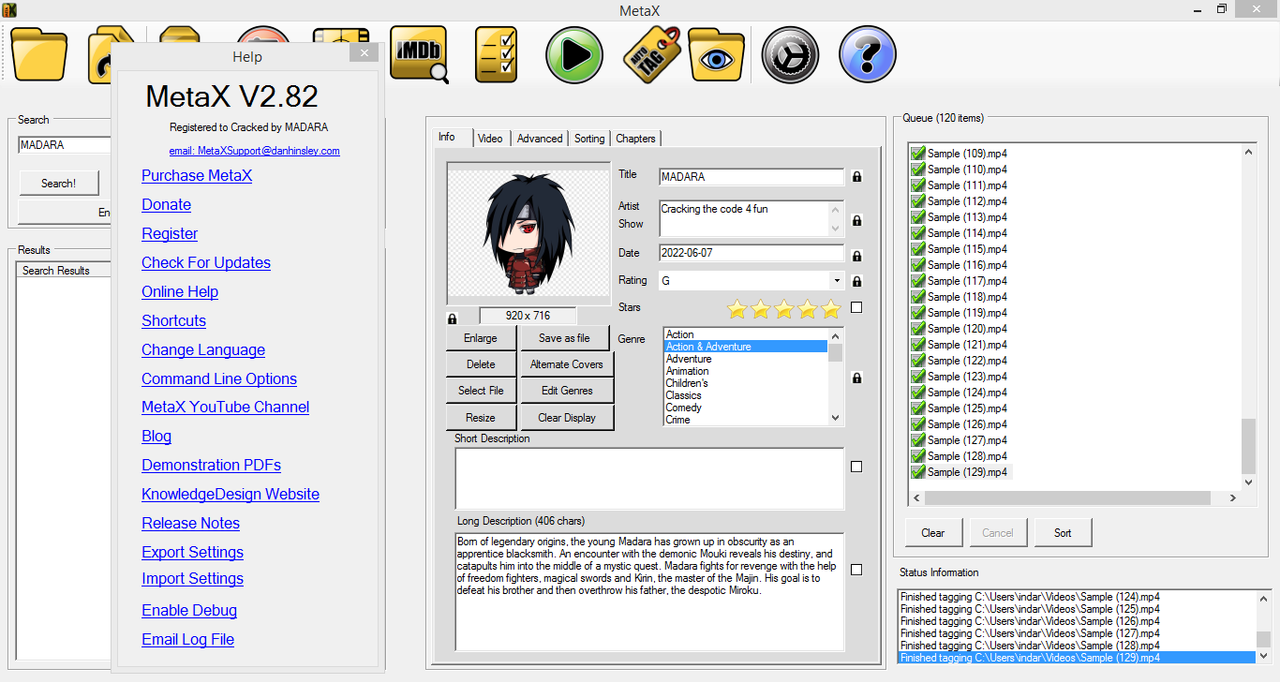This screenshot has width=1280, height=682.
Task: Open the Release Notes link
Action: pyautogui.click(x=191, y=523)
